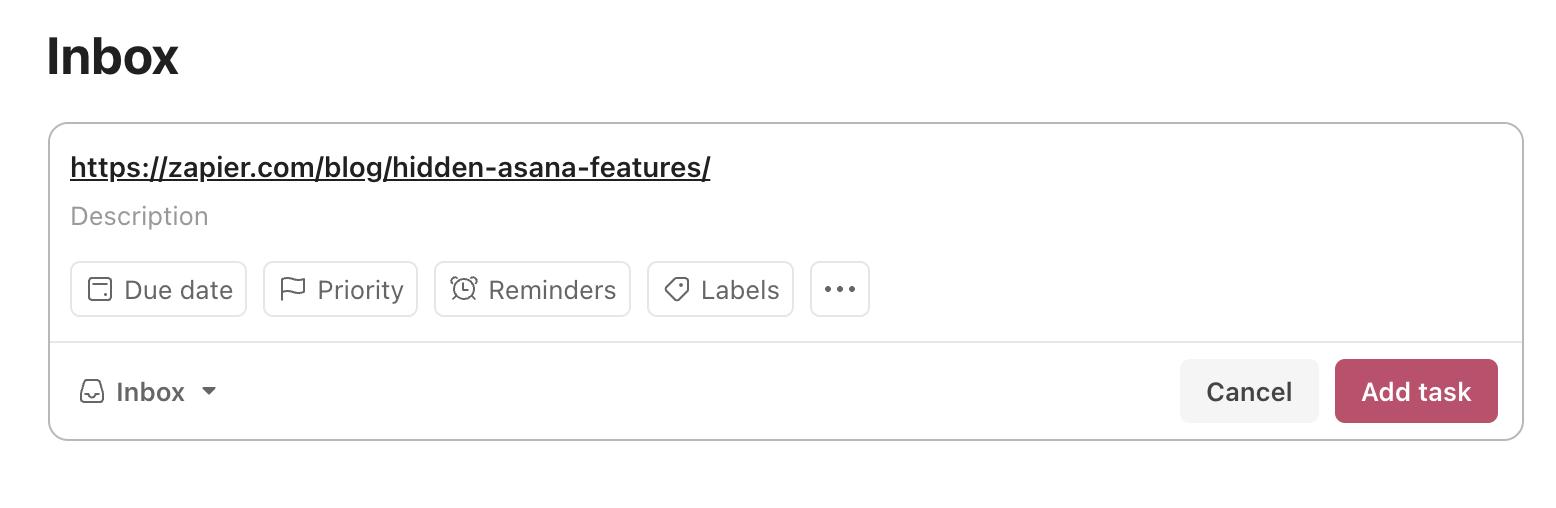Image resolution: width=1556 pixels, height=508 pixels.
Task: Click the inbox tray icon in footer
Action: point(92,391)
